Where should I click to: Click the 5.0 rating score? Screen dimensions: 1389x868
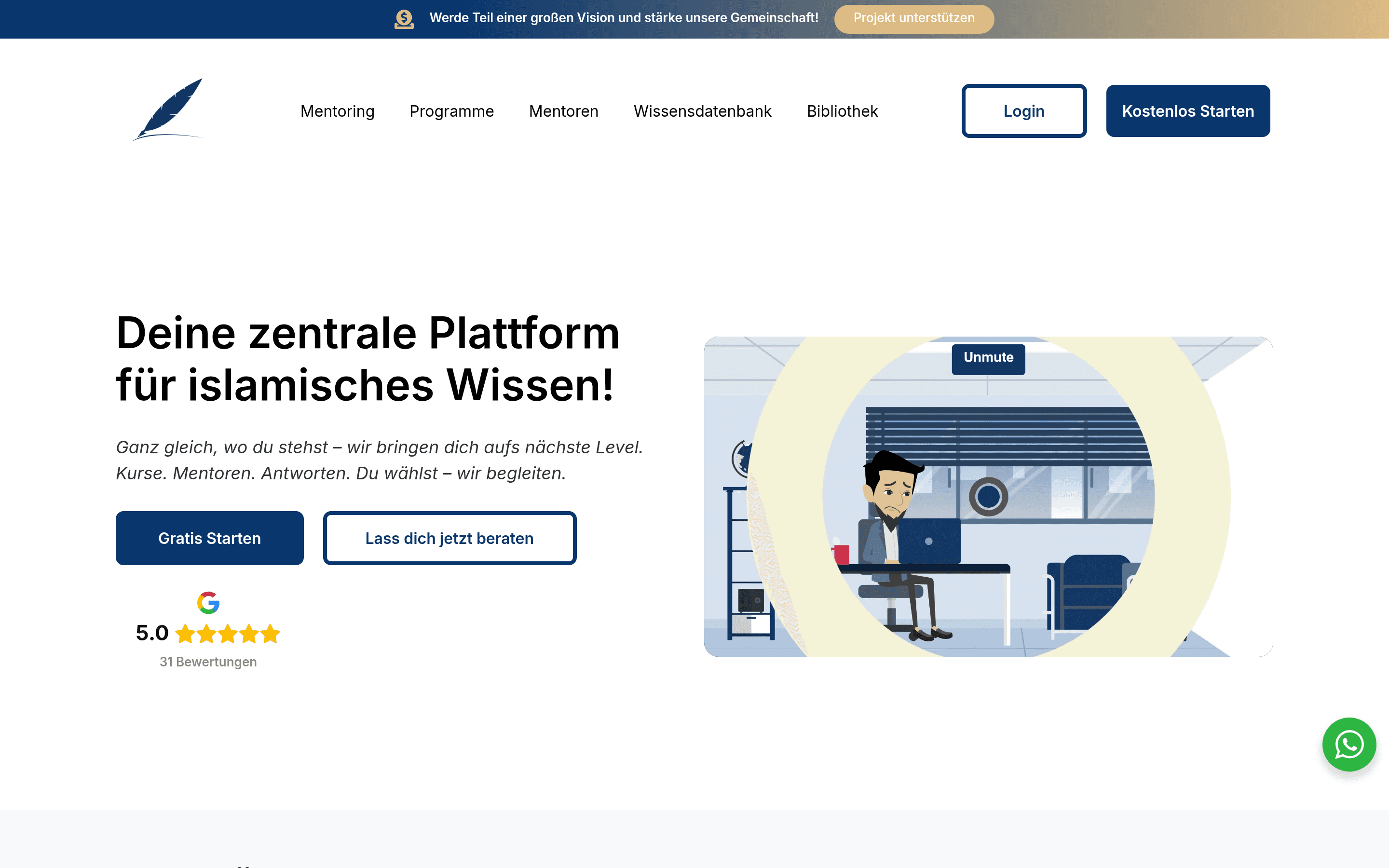pyautogui.click(x=152, y=633)
